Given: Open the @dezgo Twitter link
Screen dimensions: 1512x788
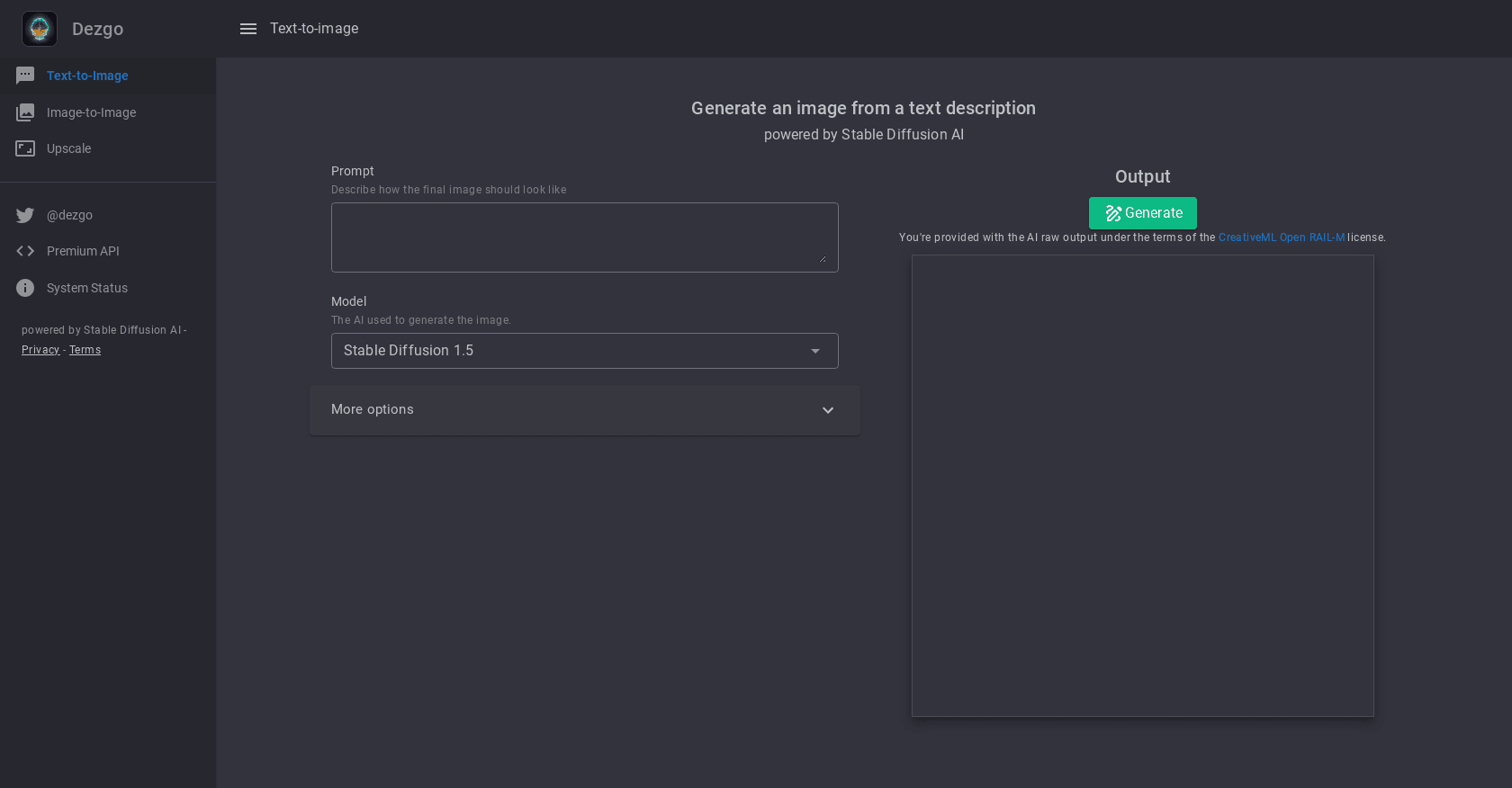Looking at the screenshot, I should click(108, 215).
